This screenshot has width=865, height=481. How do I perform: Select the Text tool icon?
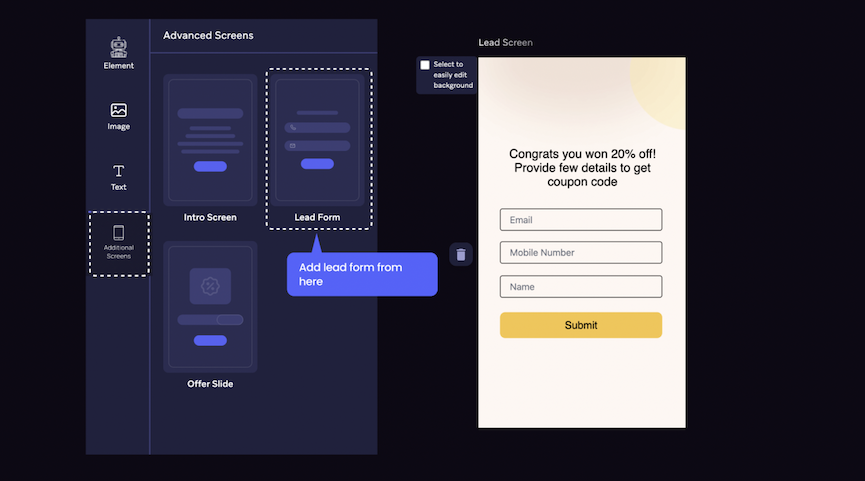point(118,172)
